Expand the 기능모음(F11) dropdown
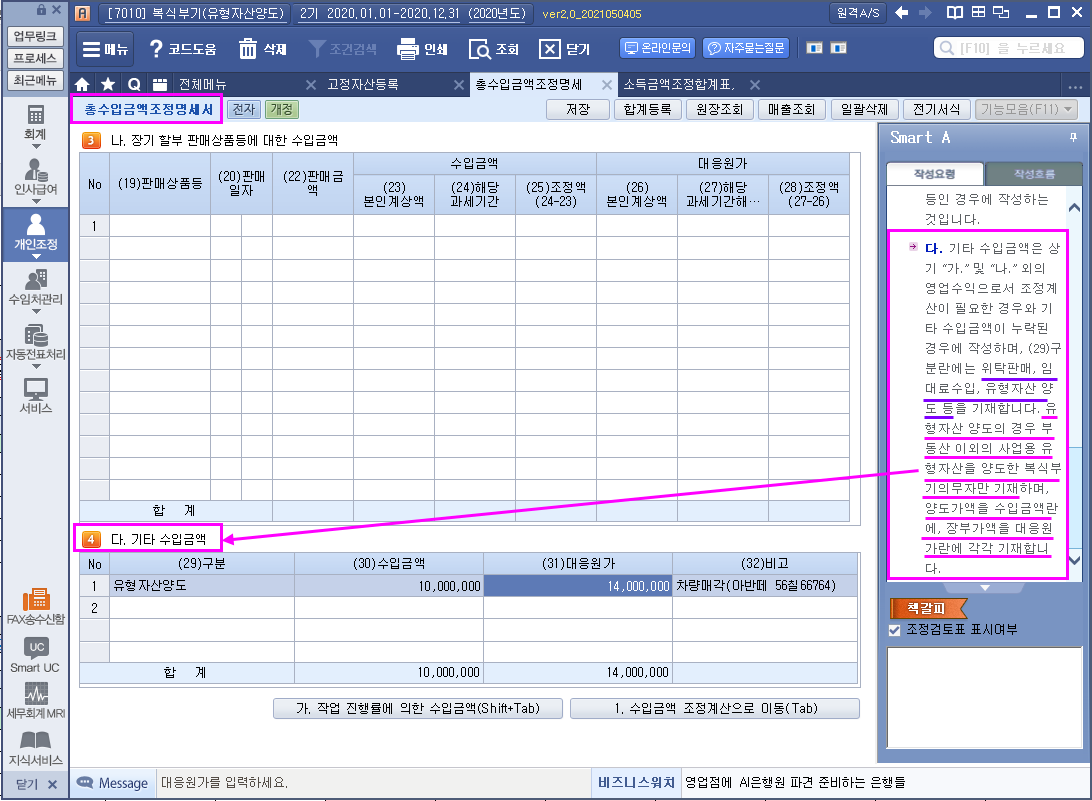Image resolution: width=1092 pixels, height=801 pixels. click(x=1027, y=110)
